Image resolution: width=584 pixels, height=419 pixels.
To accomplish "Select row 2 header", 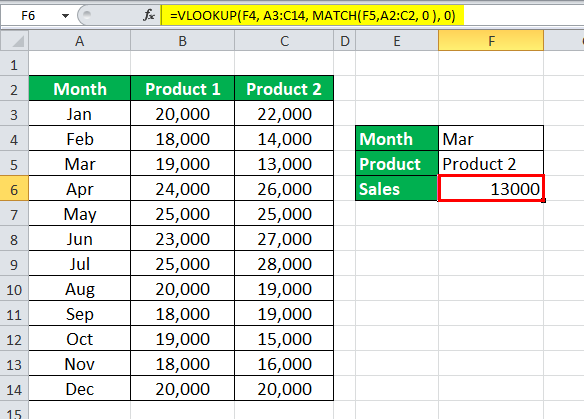I will (x=14, y=89).
